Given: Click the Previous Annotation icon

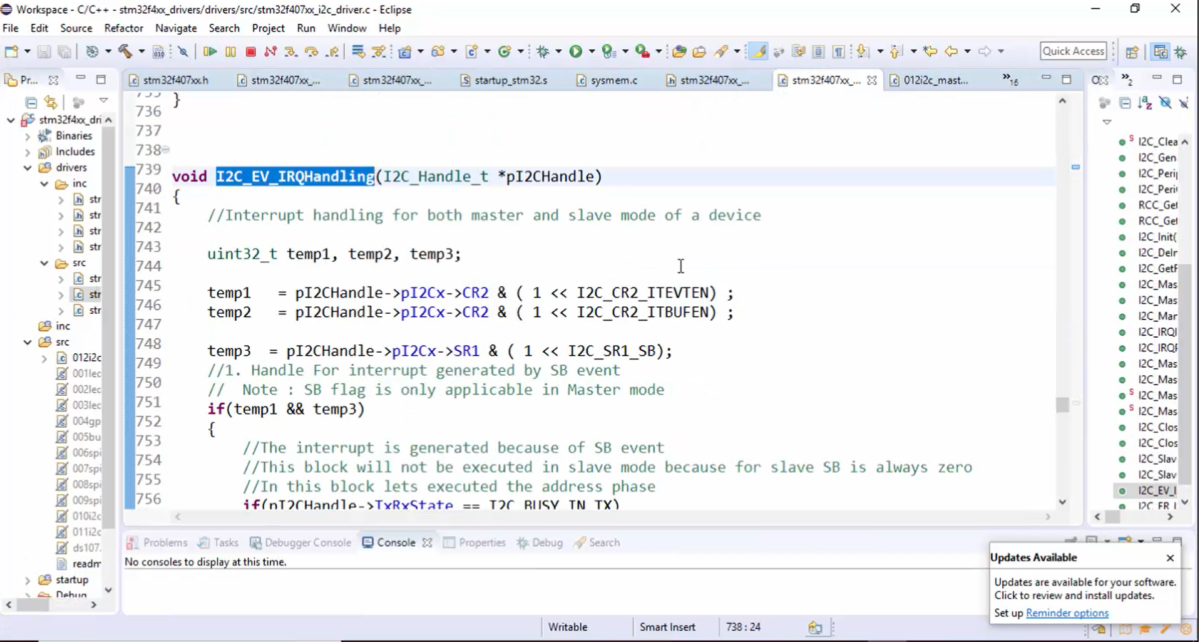Looking at the screenshot, I should [x=895, y=51].
